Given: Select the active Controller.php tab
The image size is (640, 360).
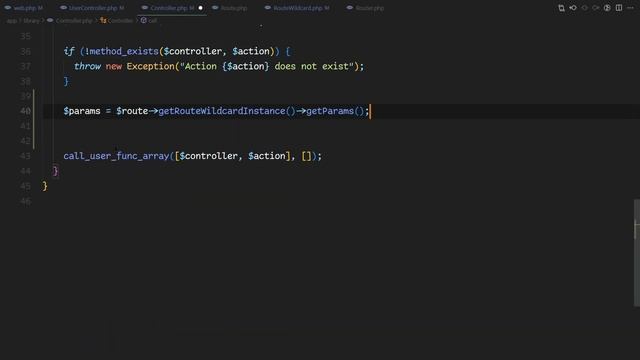Looking at the screenshot, I should (x=171, y=8).
